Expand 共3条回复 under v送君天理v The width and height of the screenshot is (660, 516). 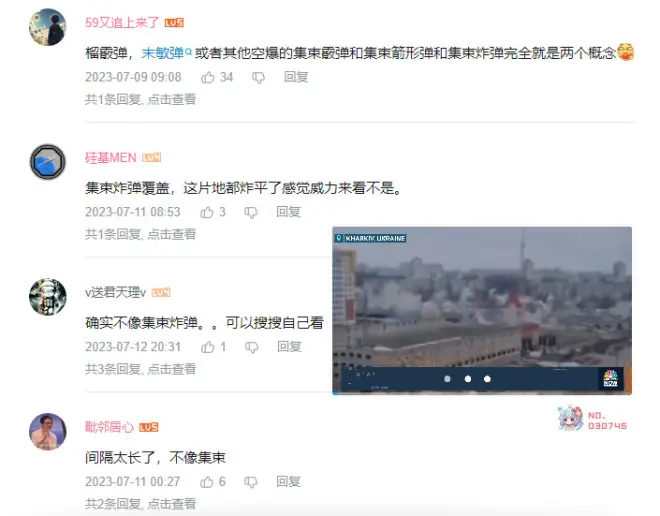tap(141, 369)
